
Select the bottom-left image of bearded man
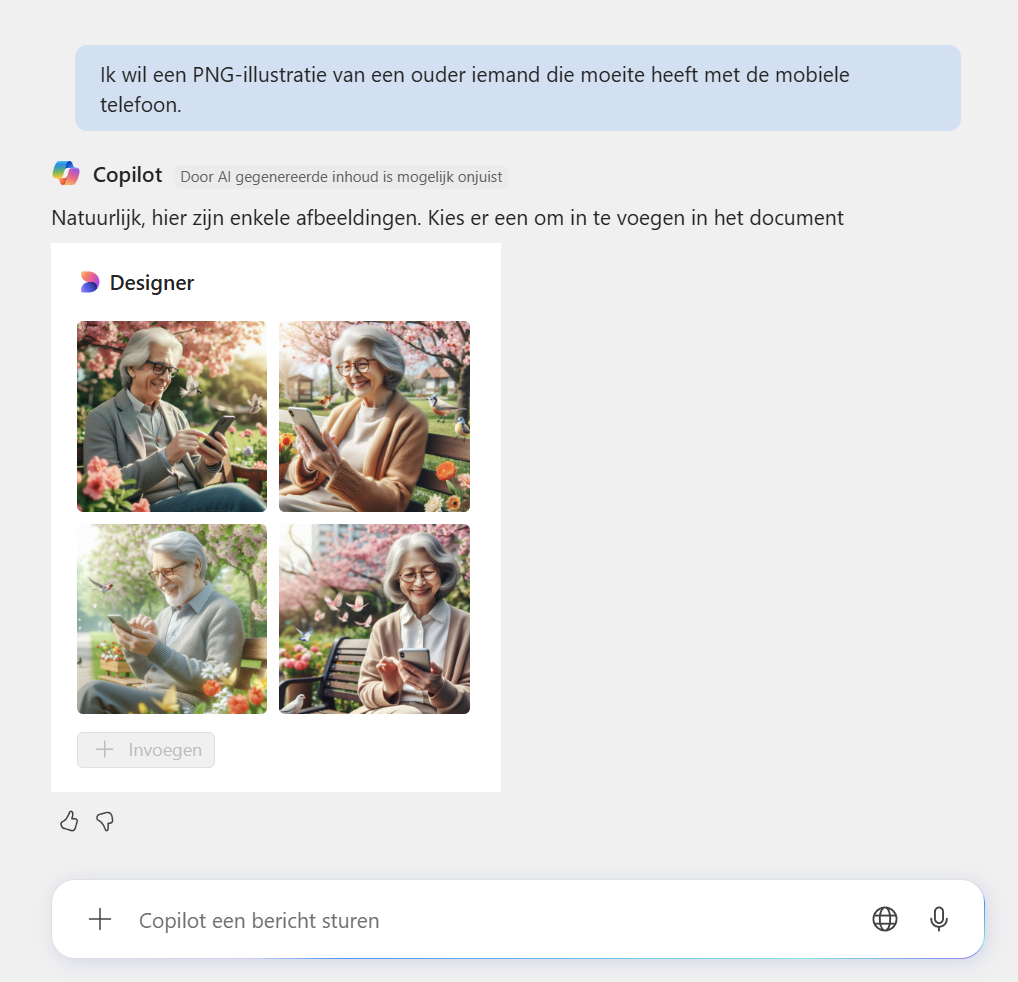[172, 619]
